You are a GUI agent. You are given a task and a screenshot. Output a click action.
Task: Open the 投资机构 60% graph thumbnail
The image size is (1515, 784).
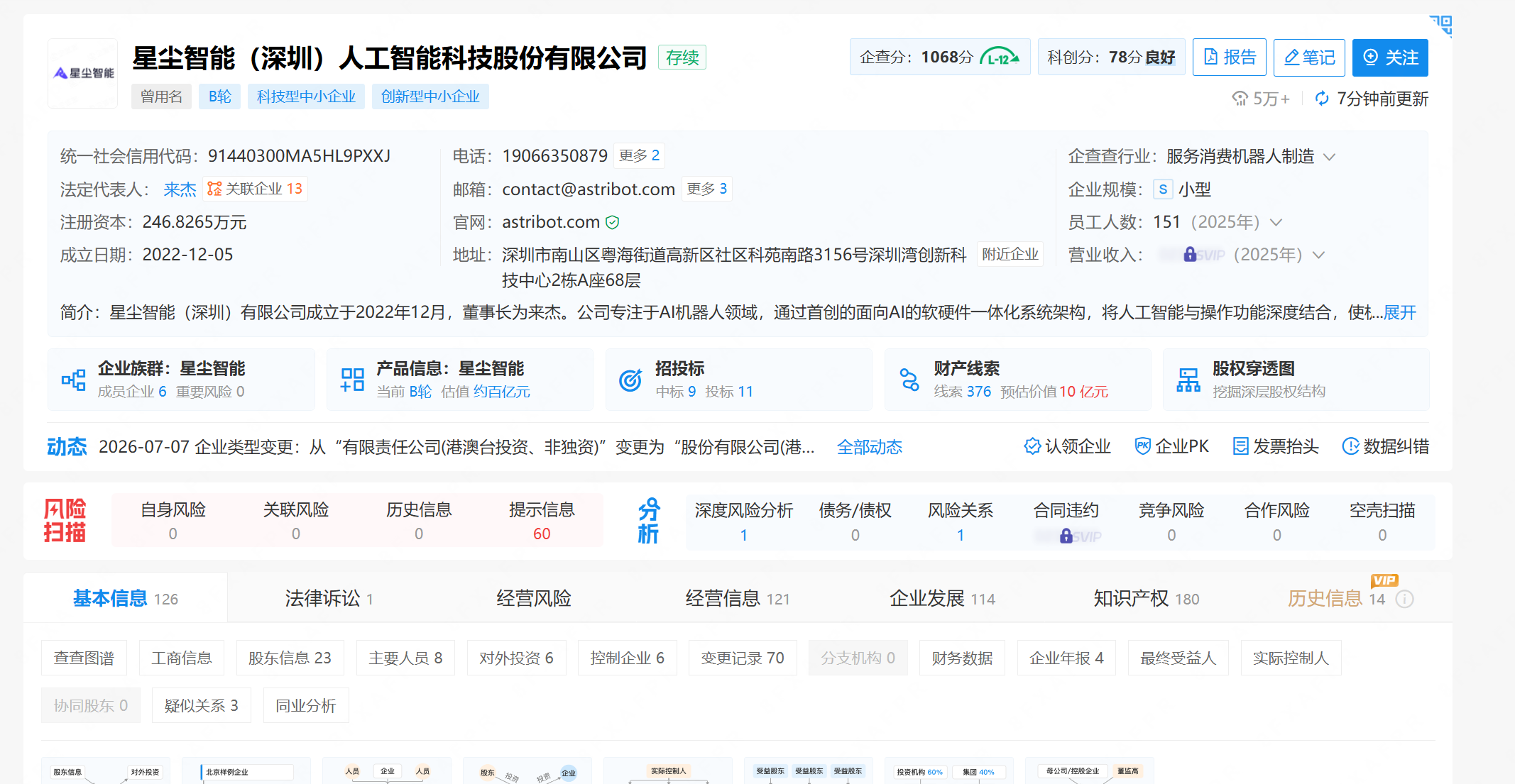(x=948, y=771)
